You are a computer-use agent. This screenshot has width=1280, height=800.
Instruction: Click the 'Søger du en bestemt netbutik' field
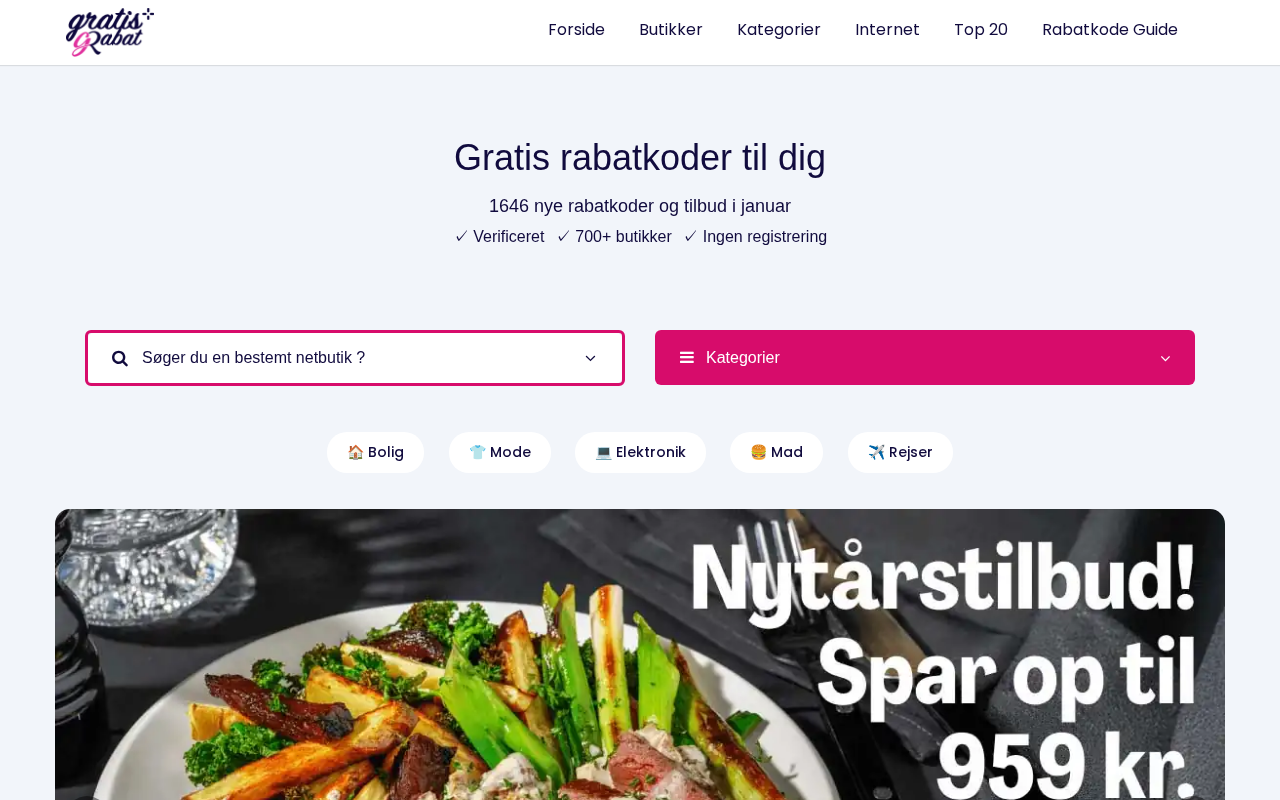pyautogui.click(x=355, y=358)
